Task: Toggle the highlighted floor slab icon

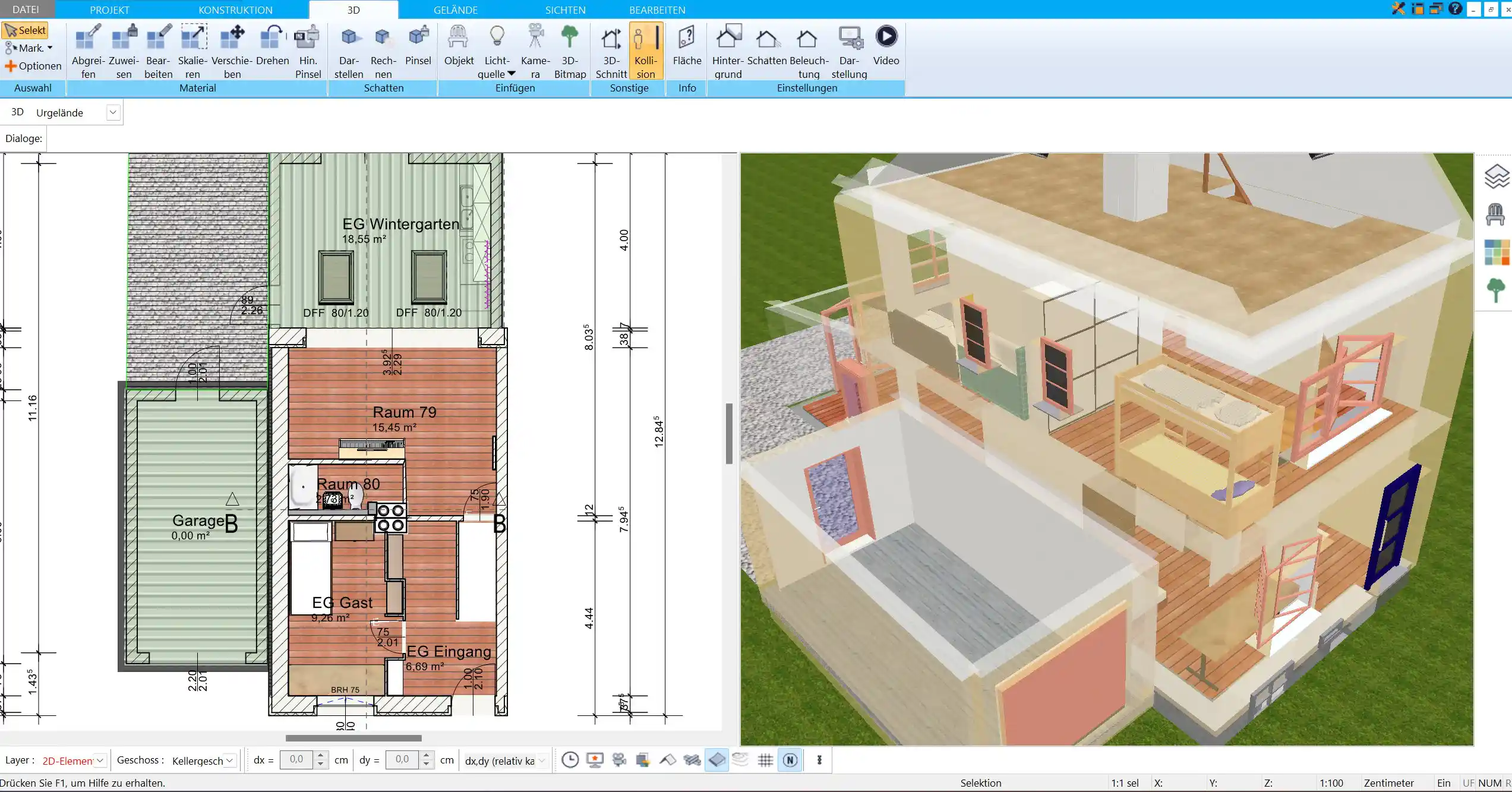Action: 717,760
